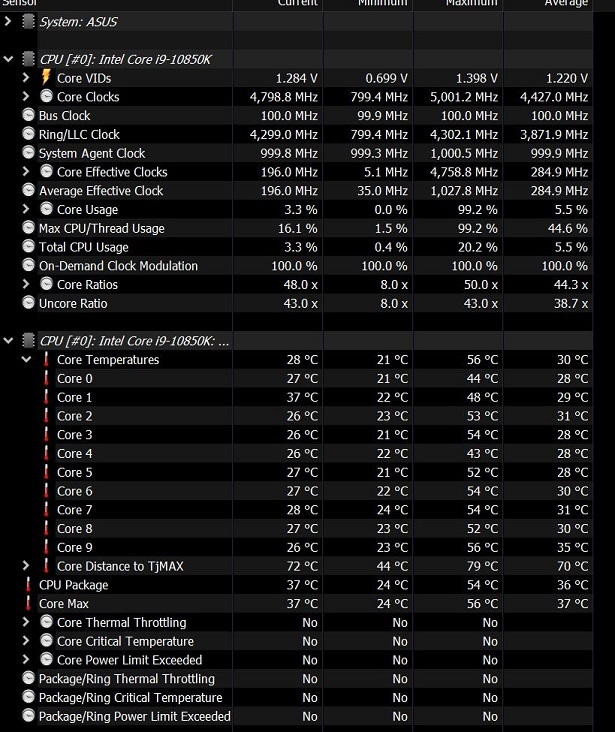Click the round icon next to Total CPU Usage
This screenshot has height=732, width=615.
(29, 247)
